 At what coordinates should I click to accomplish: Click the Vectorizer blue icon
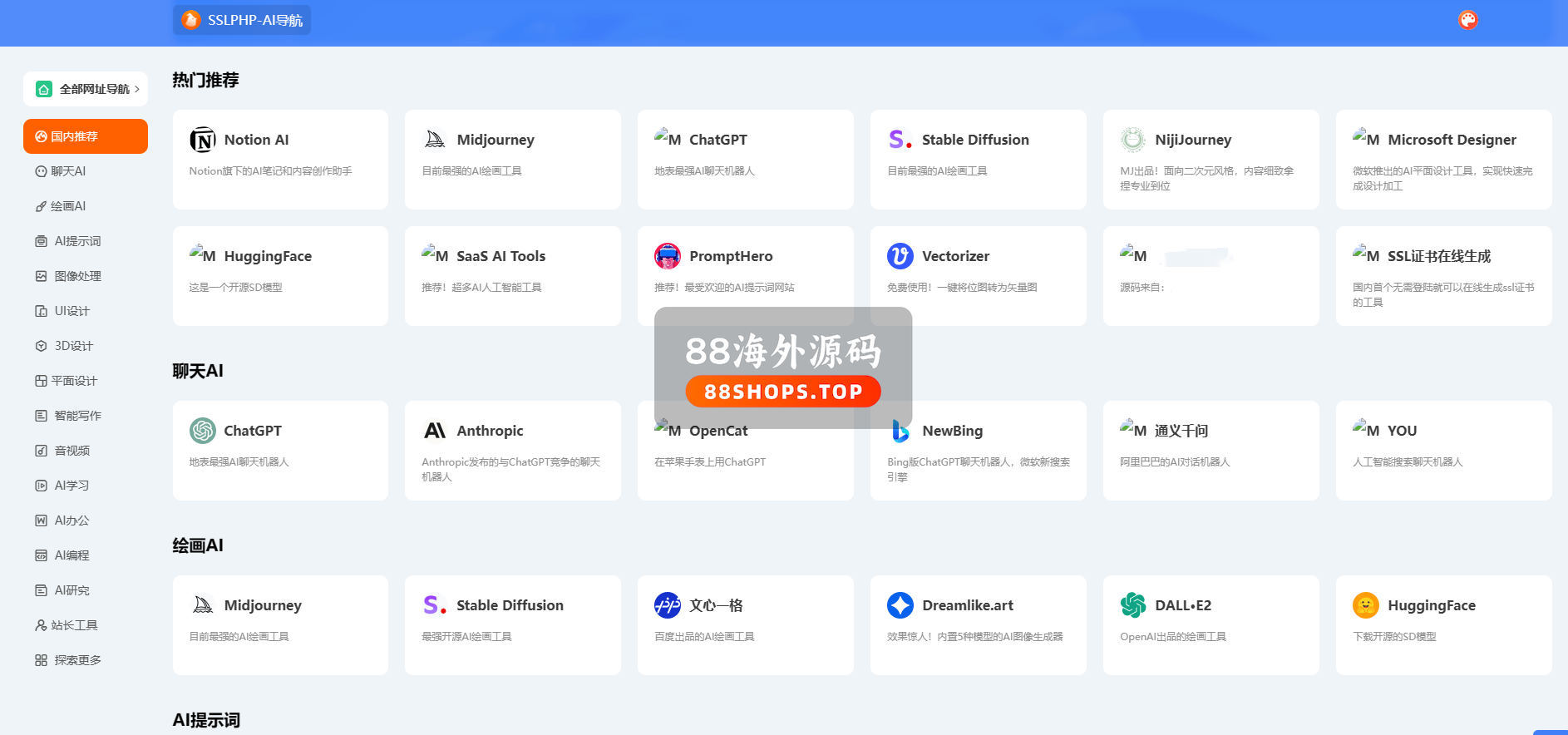tap(900, 256)
